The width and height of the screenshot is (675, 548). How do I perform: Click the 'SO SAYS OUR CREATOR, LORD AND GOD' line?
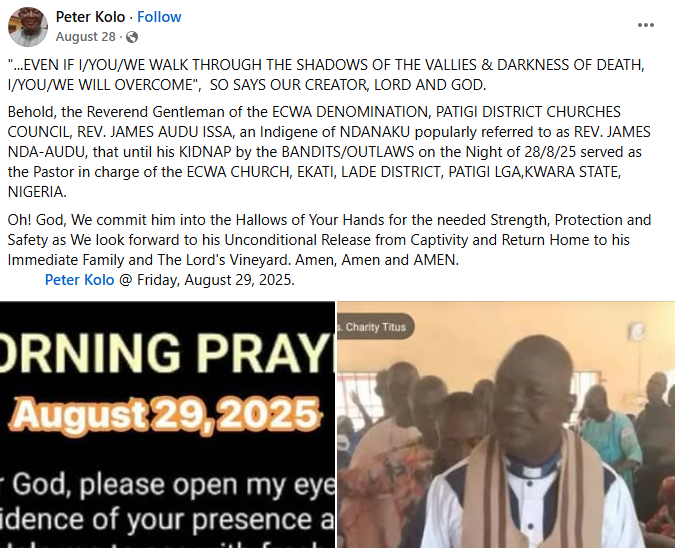[348, 85]
